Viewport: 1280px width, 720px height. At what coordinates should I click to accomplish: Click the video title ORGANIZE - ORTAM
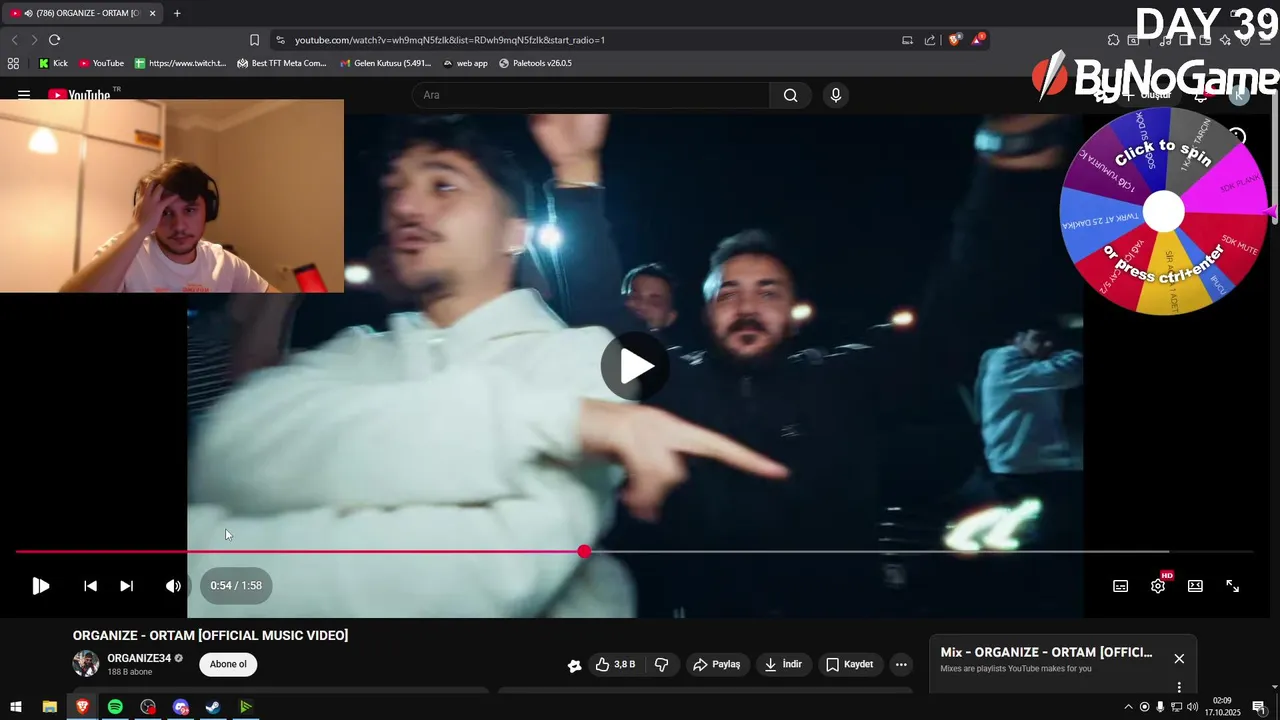point(210,635)
